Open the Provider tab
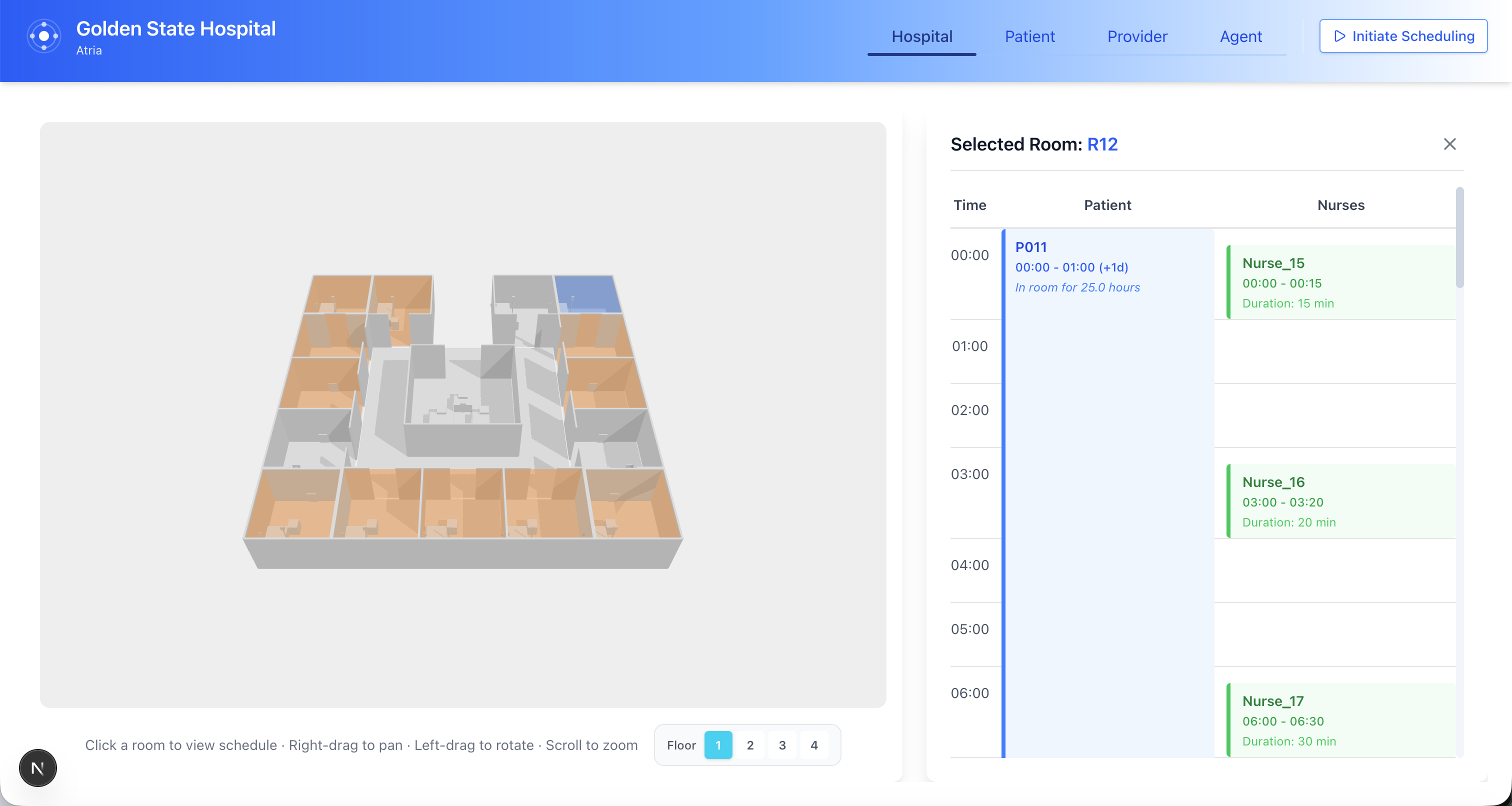The image size is (1512, 806). 1137,36
